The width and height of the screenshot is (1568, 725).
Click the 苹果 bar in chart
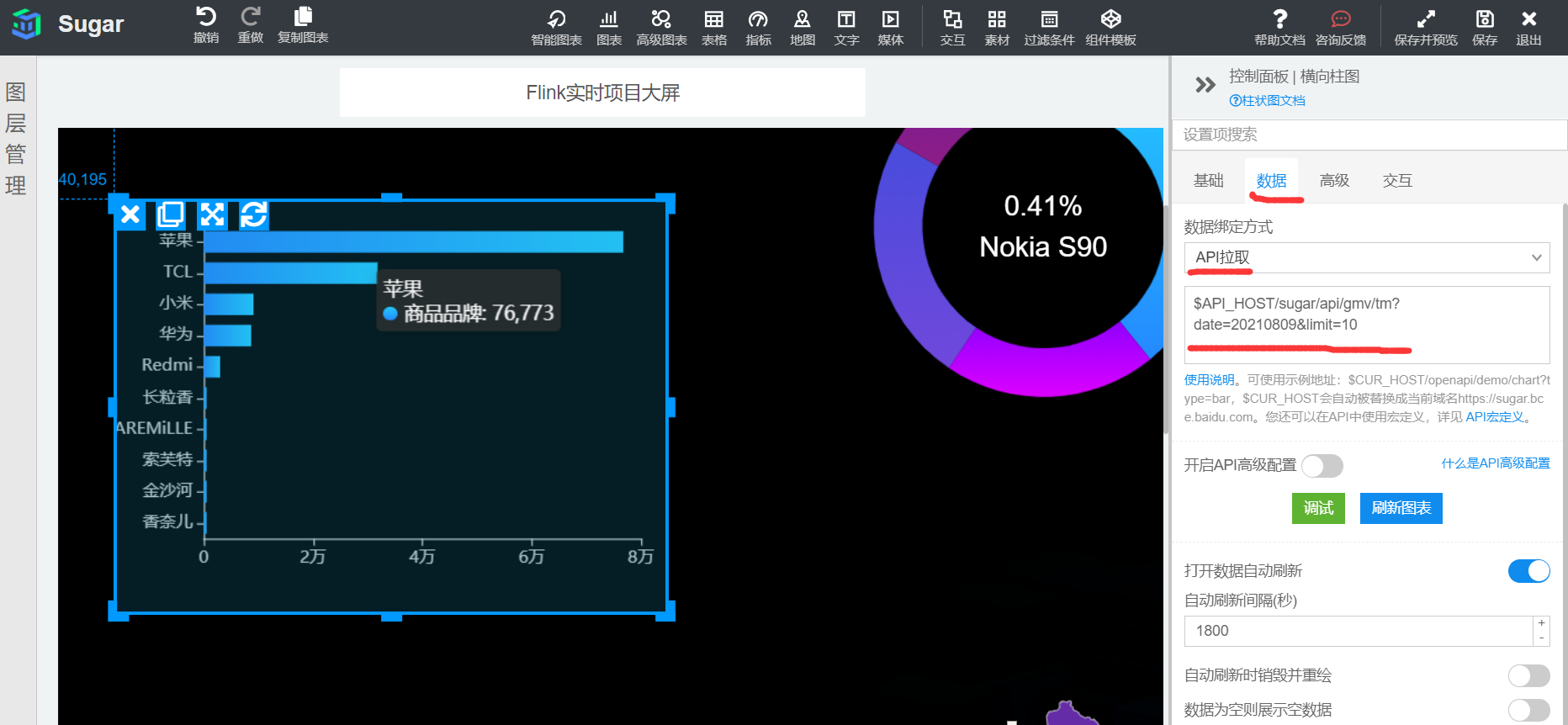coord(414,242)
